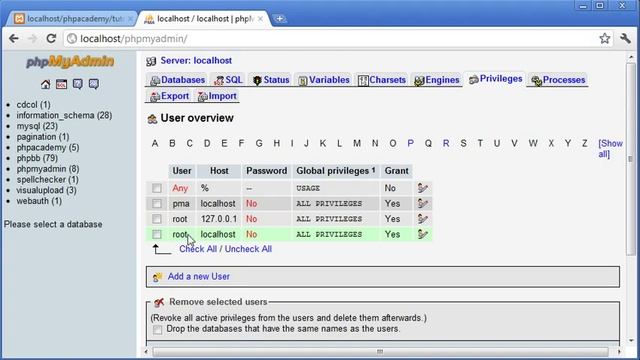Click the browser Forward arrow
The width and height of the screenshot is (640, 360).
[x=33, y=38]
